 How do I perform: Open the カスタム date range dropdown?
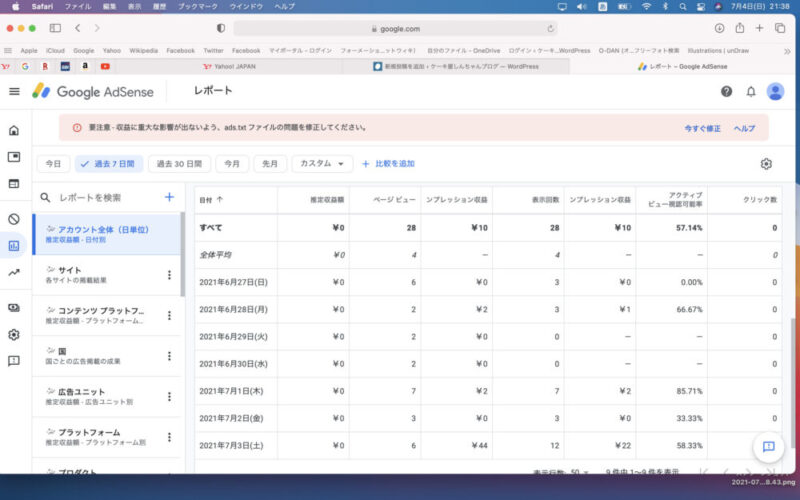(322, 164)
